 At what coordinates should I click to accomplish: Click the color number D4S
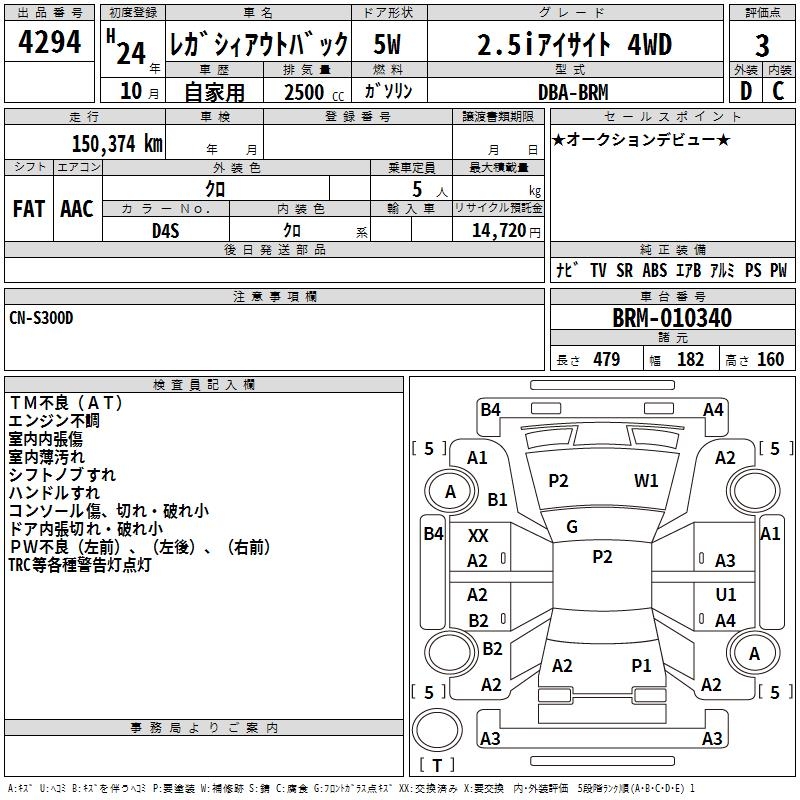point(166,231)
